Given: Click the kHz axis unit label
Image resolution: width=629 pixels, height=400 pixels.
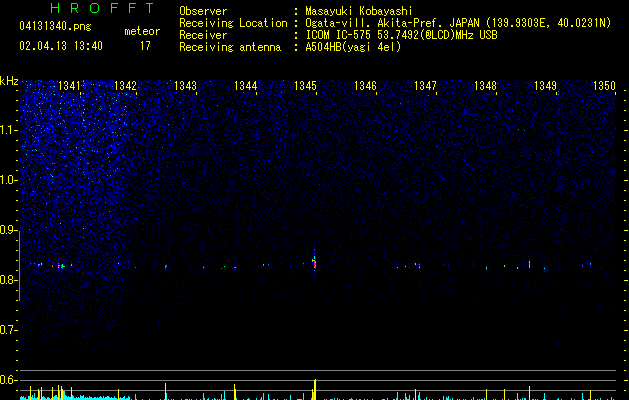Looking at the screenshot, I should click(x=9, y=81).
